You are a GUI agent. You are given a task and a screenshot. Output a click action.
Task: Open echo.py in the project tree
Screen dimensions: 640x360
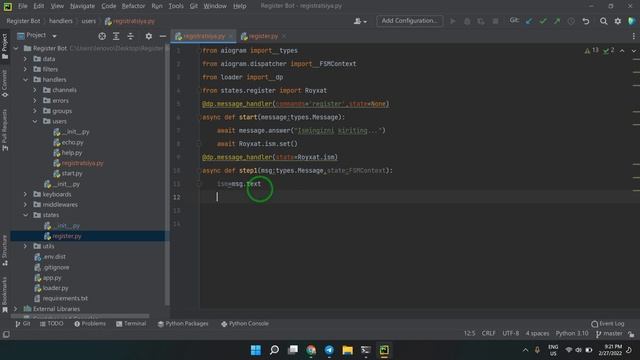click(x=72, y=142)
